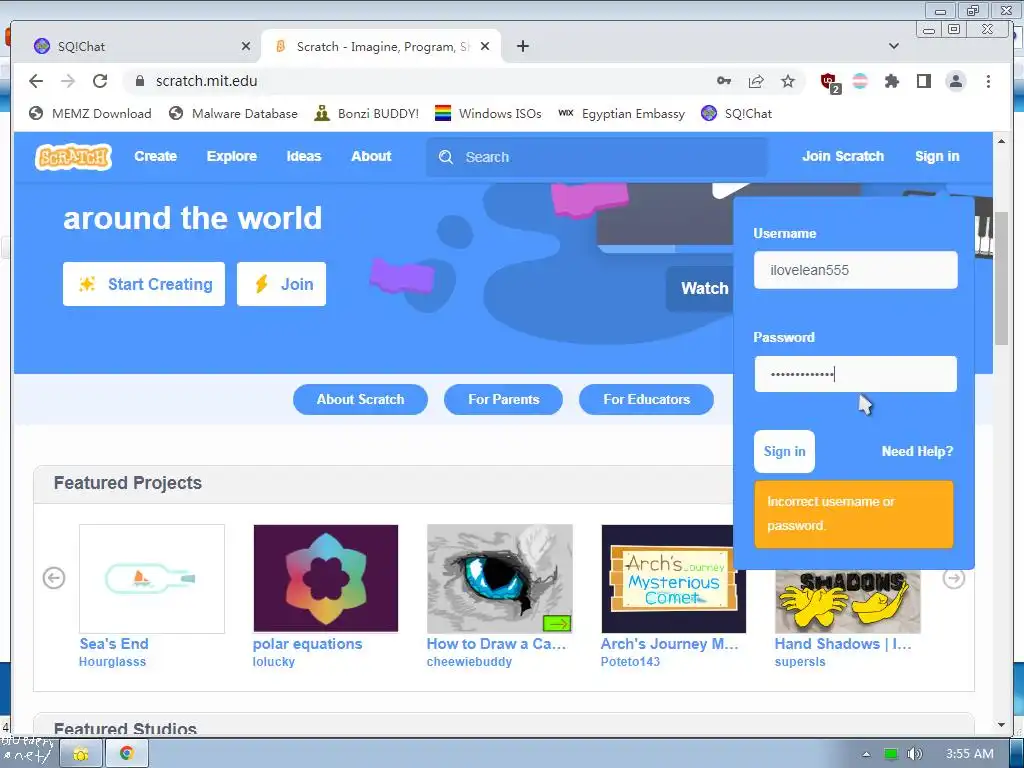Click the Start Creating button
This screenshot has width=1024, height=768.
[144, 284]
